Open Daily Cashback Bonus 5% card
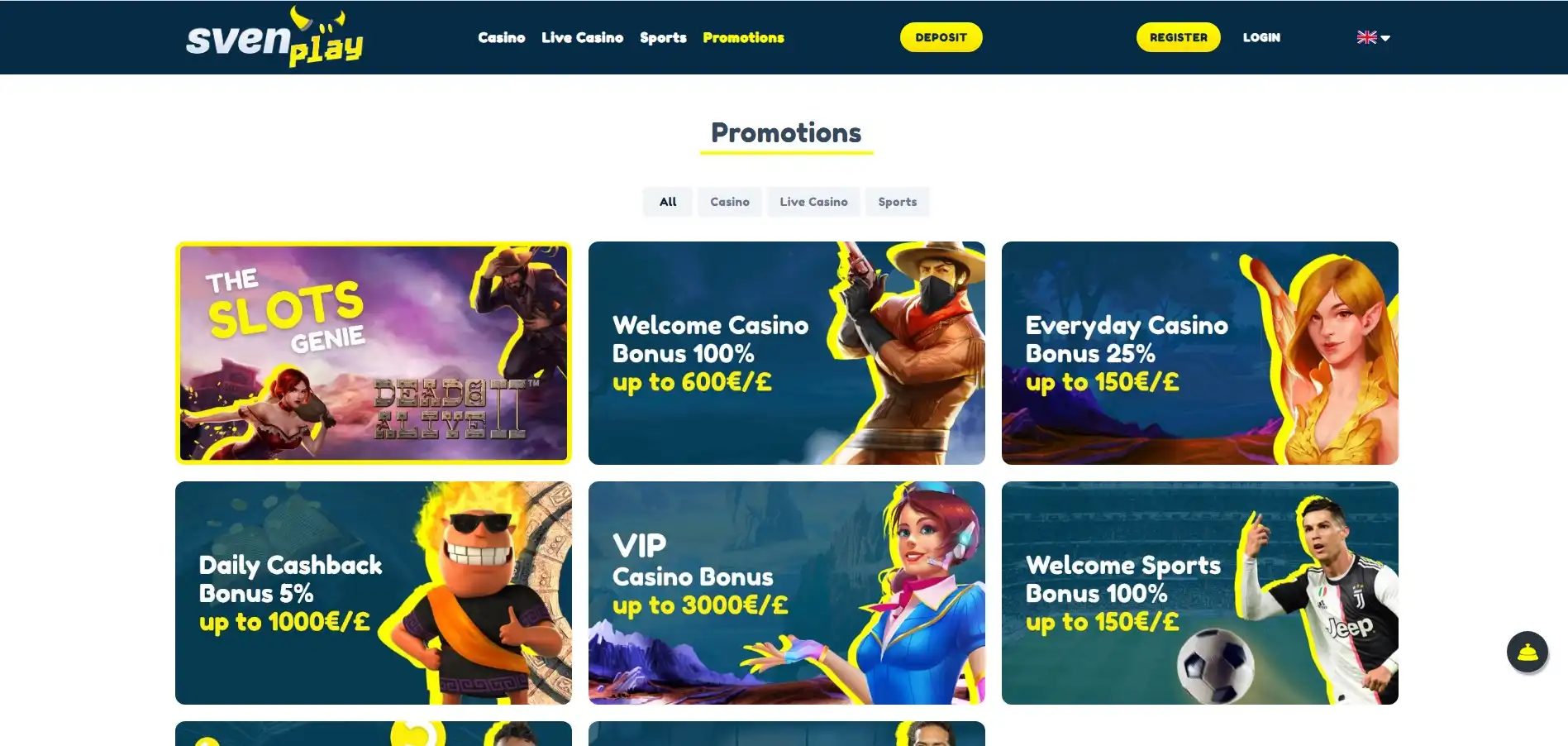The height and width of the screenshot is (746, 1568). point(374,593)
